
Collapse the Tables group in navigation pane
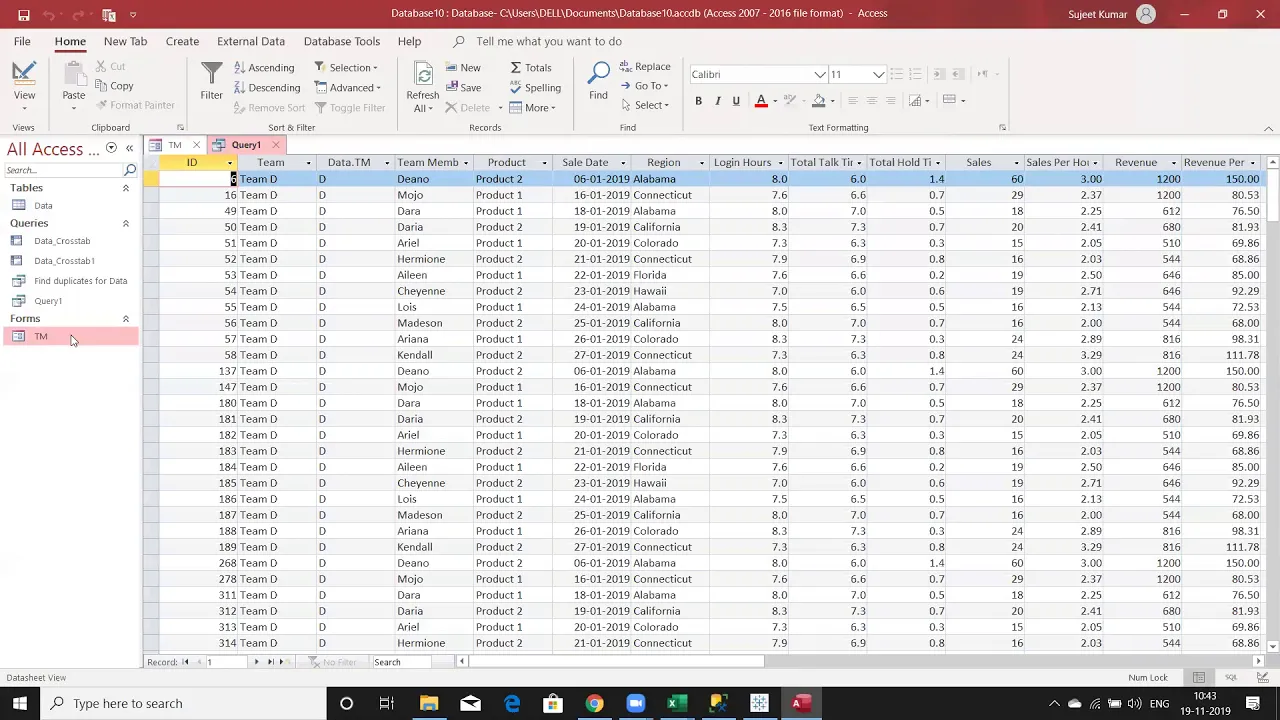(x=126, y=188)
